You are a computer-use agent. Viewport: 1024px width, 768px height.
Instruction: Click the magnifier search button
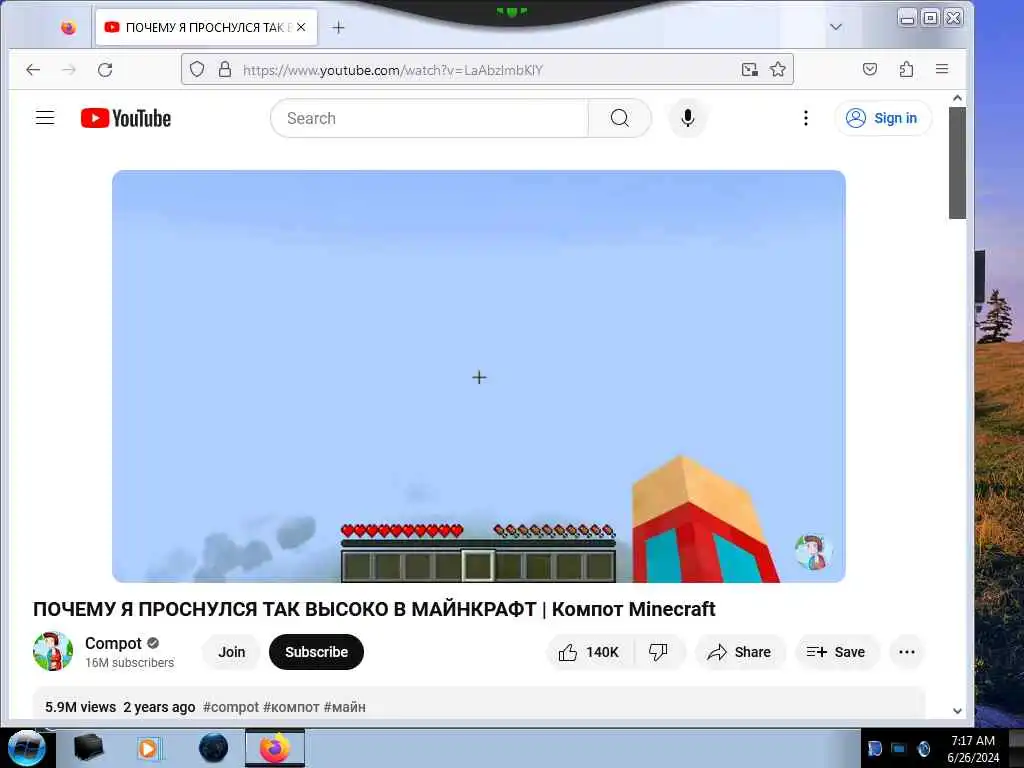tap(620, 118)
